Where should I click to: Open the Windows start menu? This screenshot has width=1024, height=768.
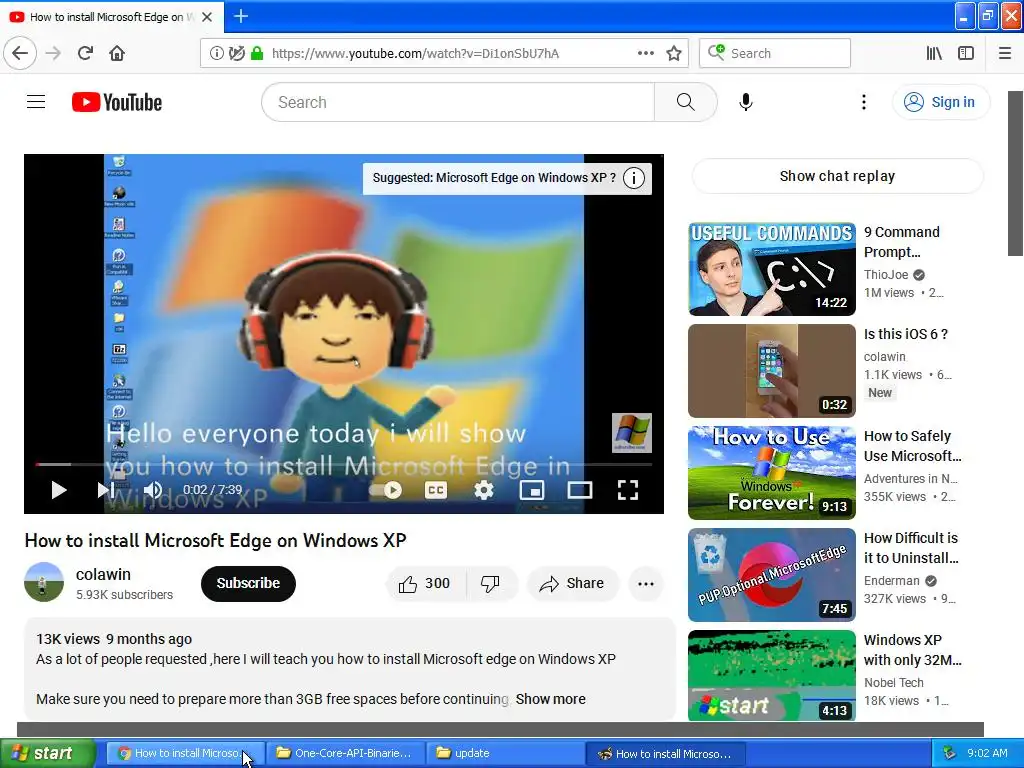pyautogui.click(x=48, y=753)
